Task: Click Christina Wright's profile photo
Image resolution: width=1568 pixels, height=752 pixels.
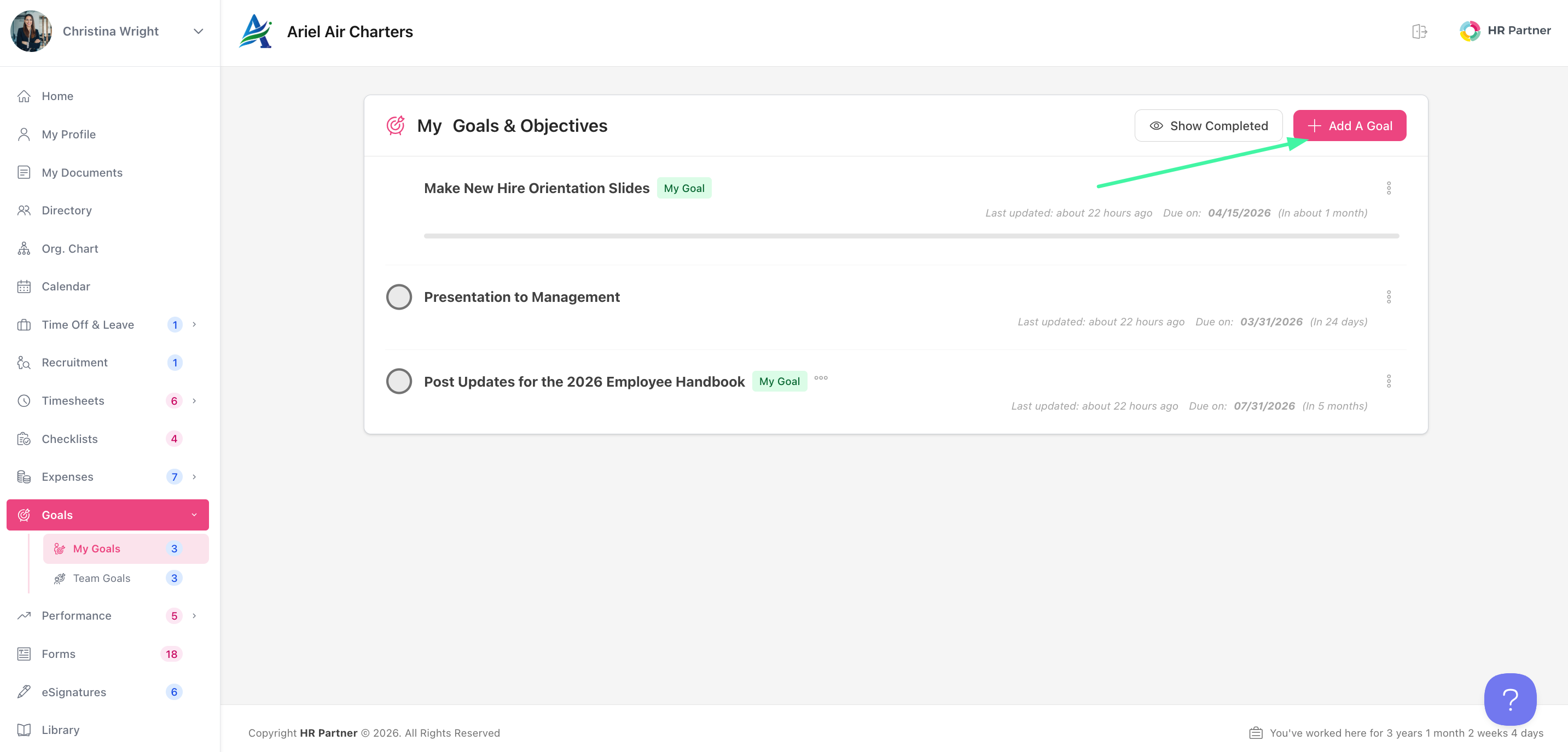Action: pos(31,31)
